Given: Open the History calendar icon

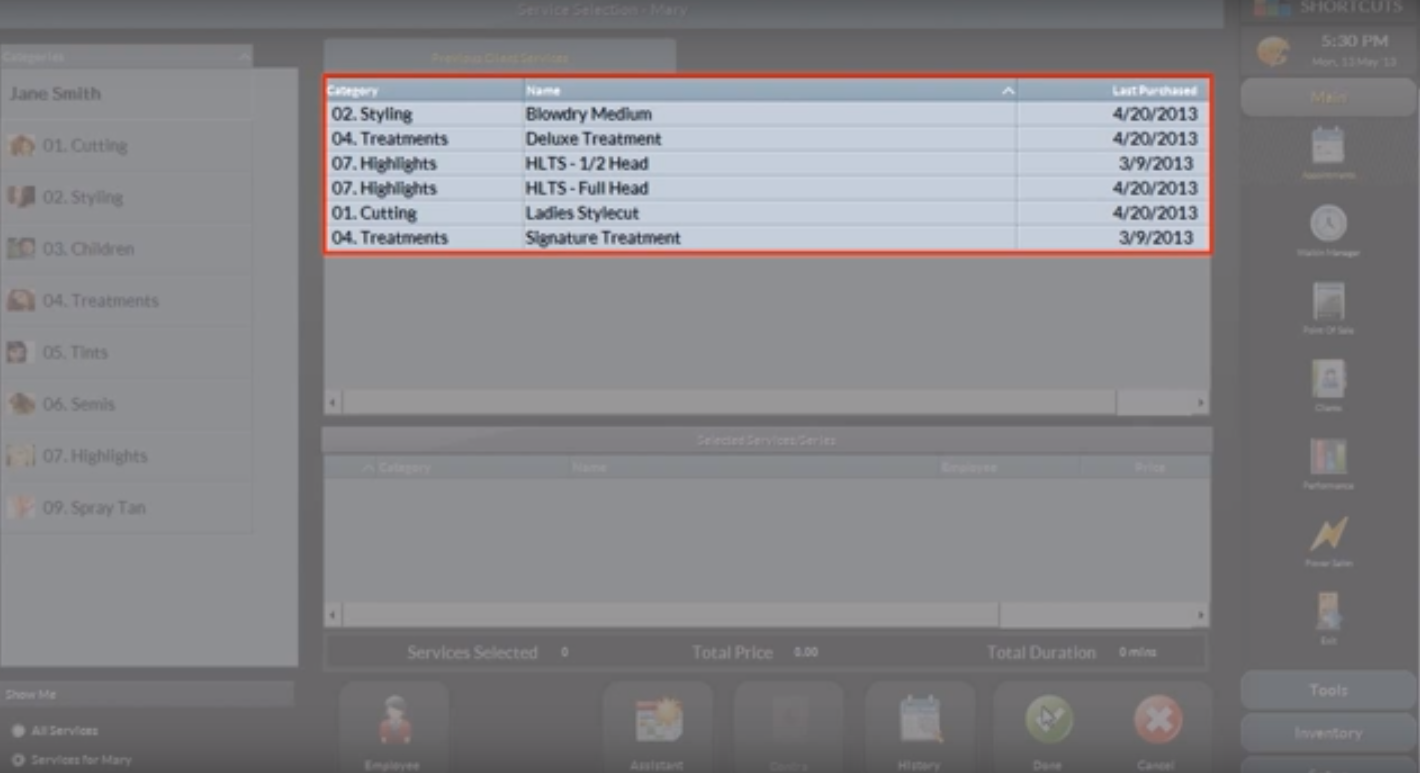Looking at the screenshot, I should 919,721.
